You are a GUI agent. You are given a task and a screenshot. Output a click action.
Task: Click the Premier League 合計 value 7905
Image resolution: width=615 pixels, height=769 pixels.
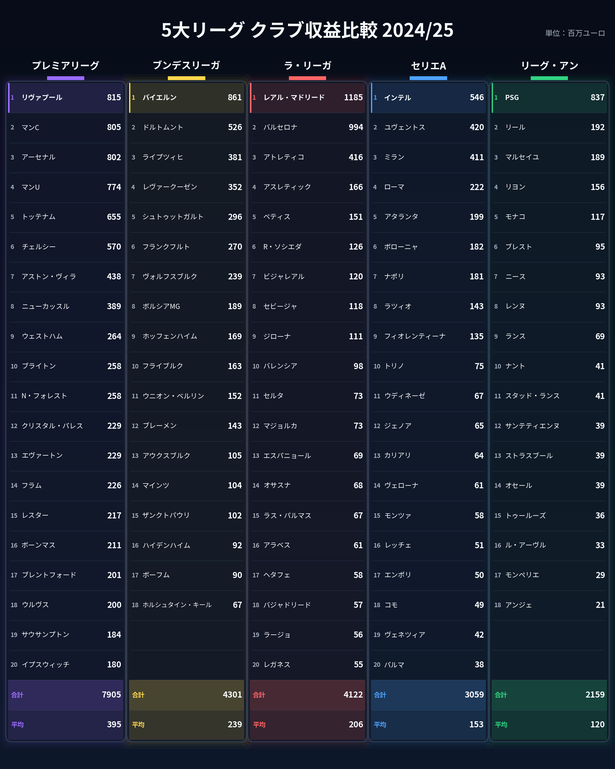tap(111, 694)
